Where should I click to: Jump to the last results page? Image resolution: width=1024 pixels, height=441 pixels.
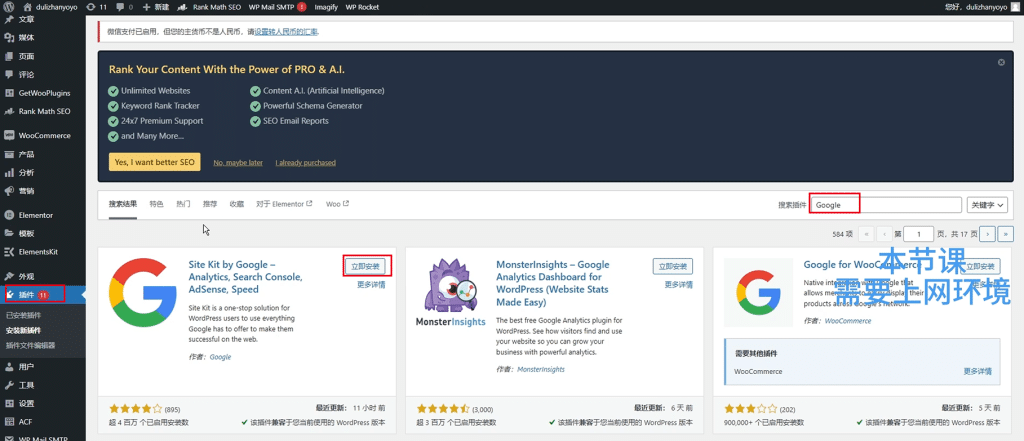click(x=1006, y=233)
